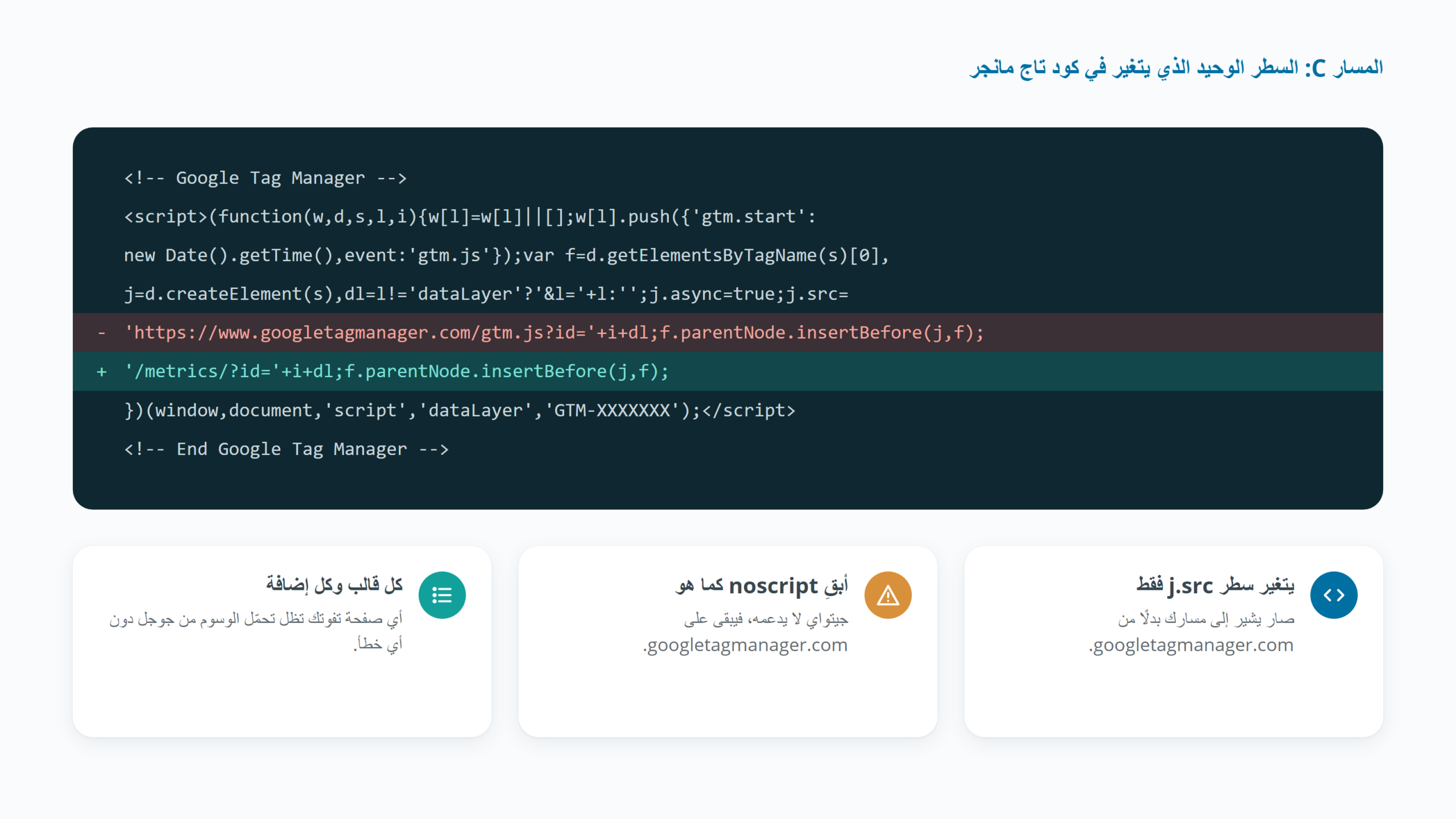The width and height of the screenshot is (1456, 819).
Task: Click googletagmanager.com text in the j.src card
Action: click(x=1192, y=645)
